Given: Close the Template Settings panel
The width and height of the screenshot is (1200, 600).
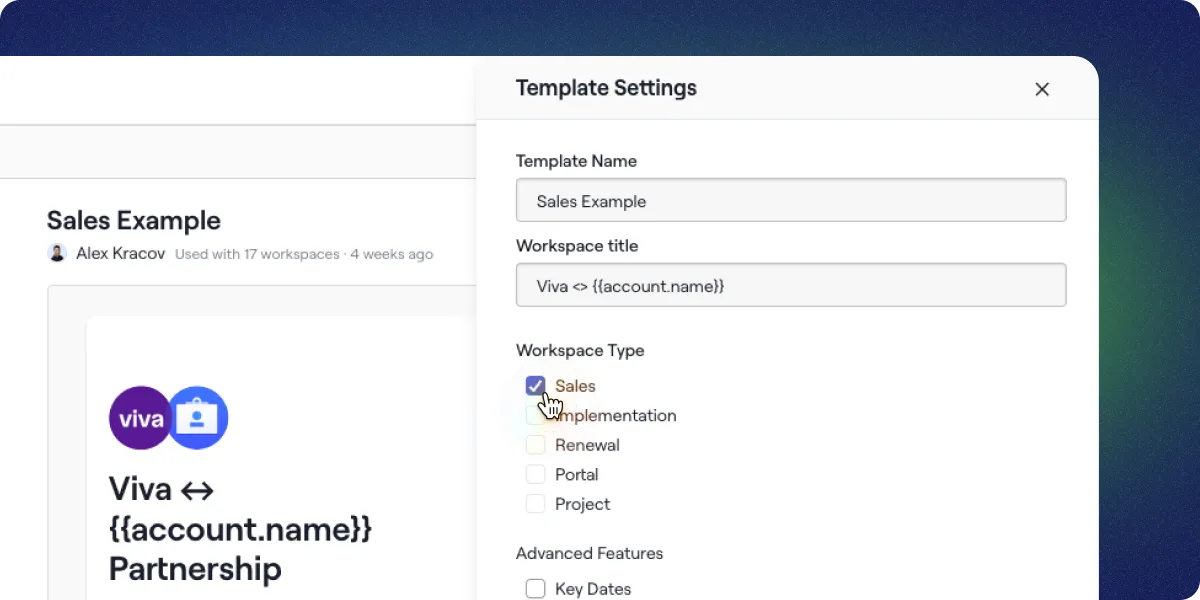Looking at the screenshot, I should [1042, 89].
